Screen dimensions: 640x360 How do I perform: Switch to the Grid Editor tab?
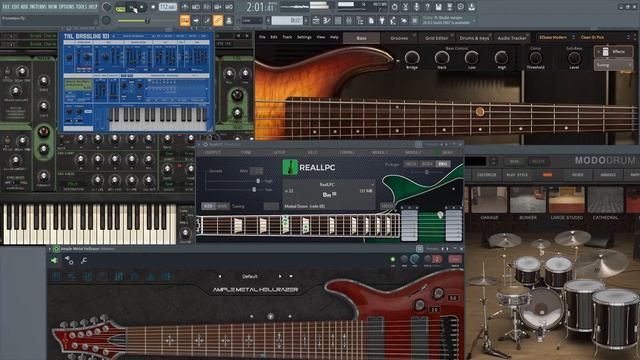coord(436,38)
